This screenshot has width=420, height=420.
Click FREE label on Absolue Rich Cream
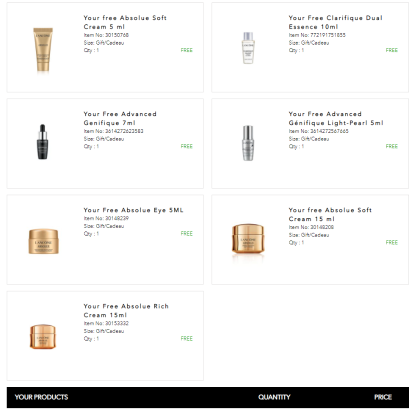click(187, 338)
